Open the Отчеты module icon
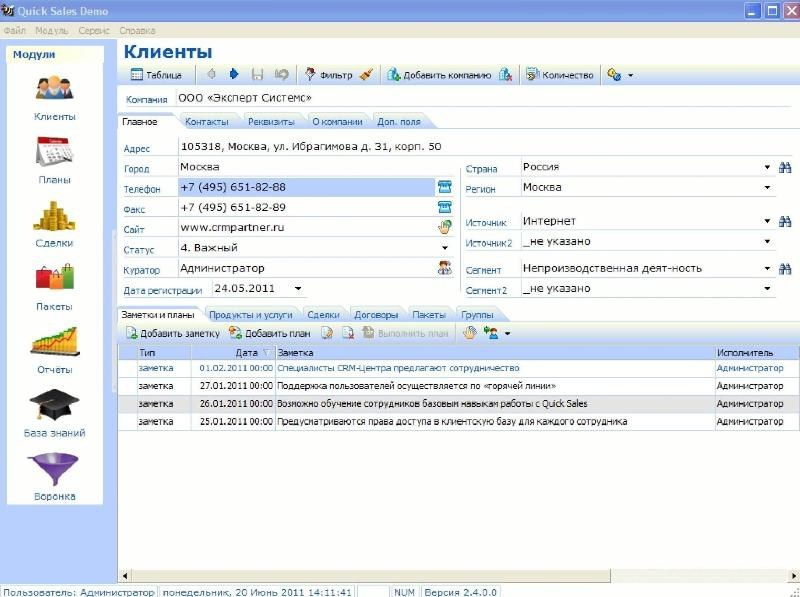Viewport: 800px width, 597px height. point(53,345)
